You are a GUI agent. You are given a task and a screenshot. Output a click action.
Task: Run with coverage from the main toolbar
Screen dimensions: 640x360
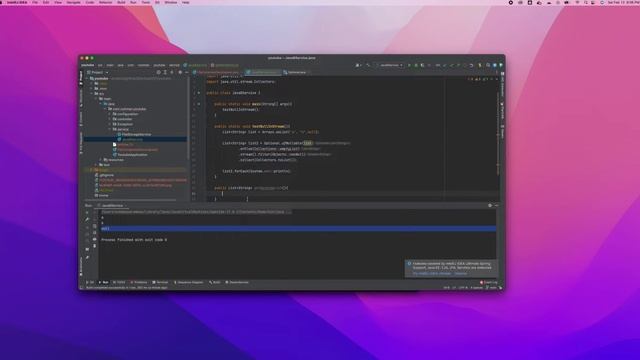pos(422,65)
